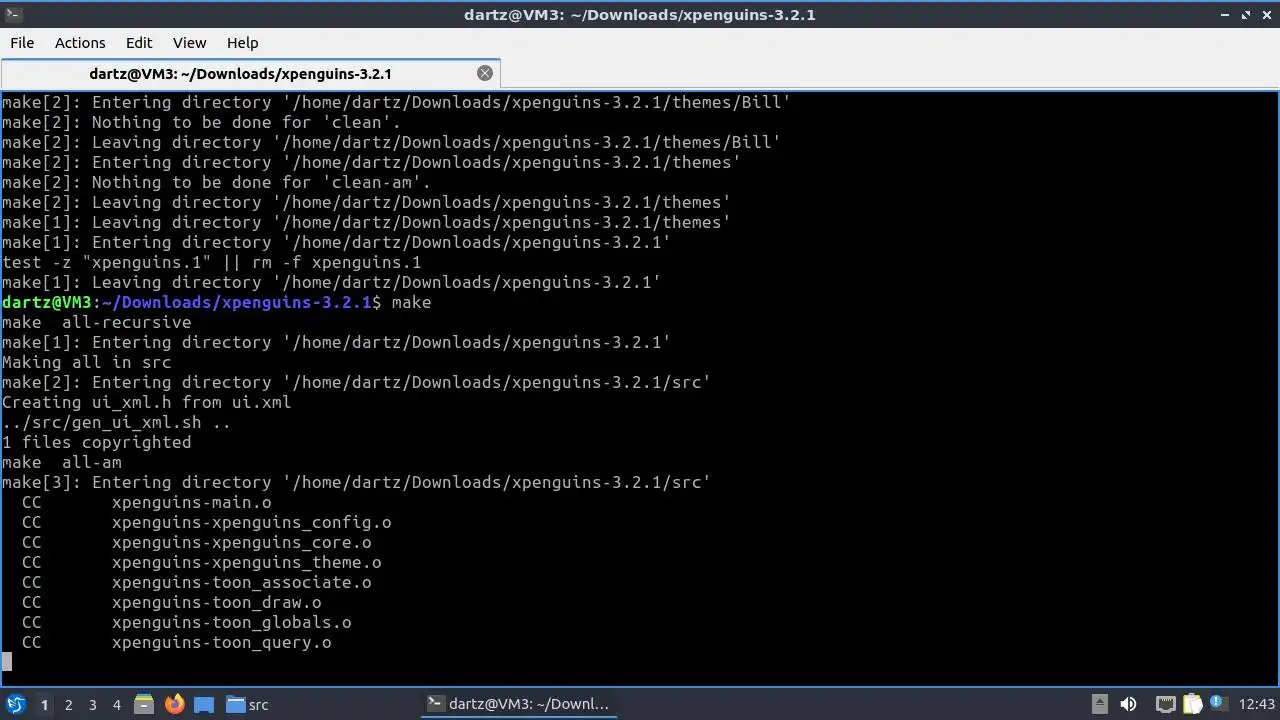Click the 12:43 panel clock
The width and height of the screenshot is (1280, 720).
point(1256,704)
